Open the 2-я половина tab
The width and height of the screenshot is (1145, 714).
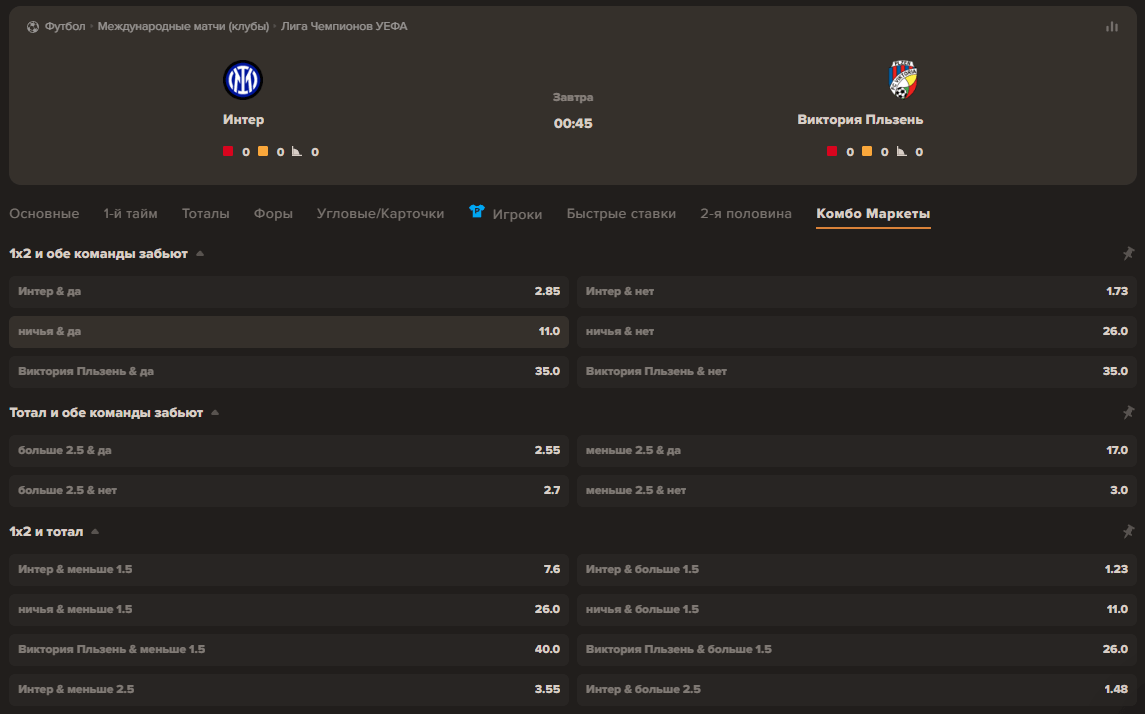coord(746,214)
